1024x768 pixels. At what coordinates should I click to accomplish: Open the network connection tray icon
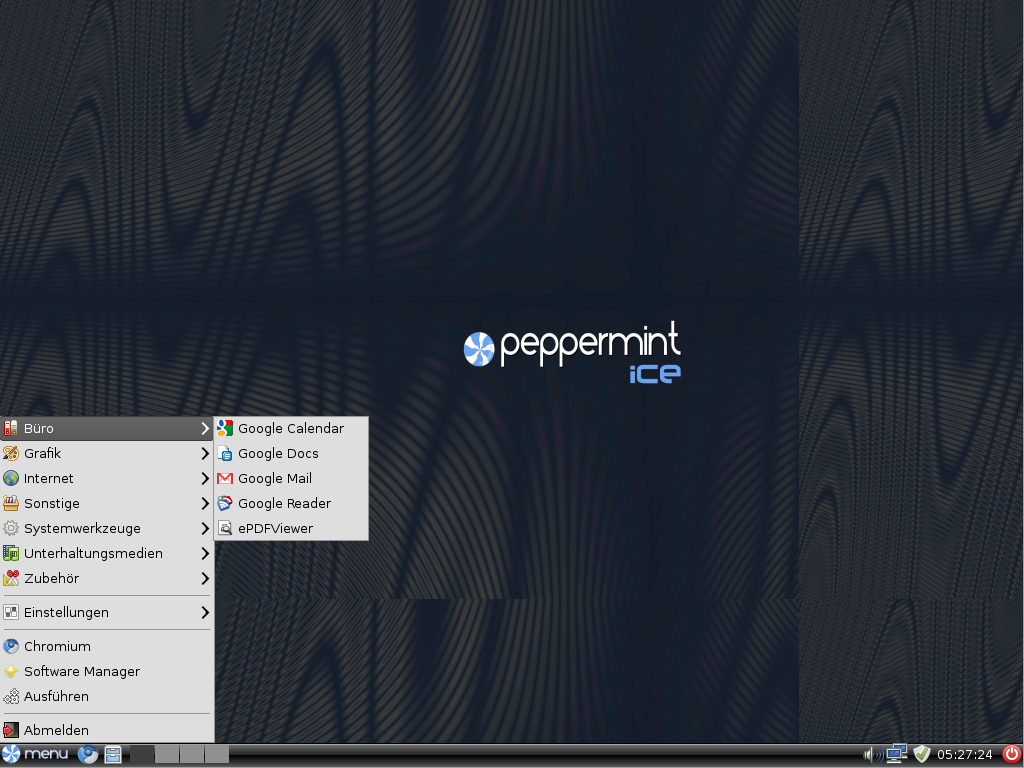click(x=896, y=754)
